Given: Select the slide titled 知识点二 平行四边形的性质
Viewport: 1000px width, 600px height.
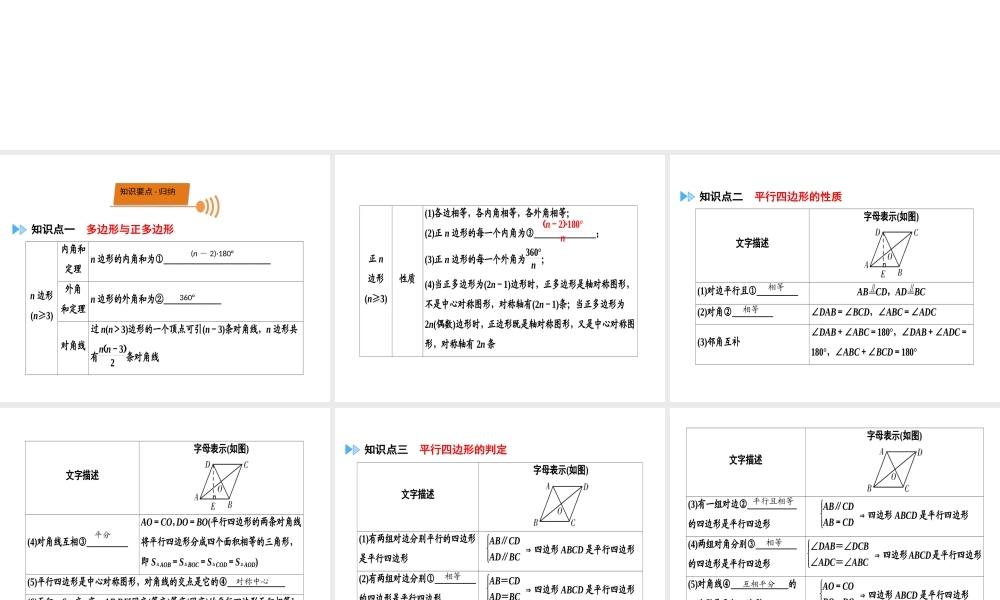Looking at the screenshot, I should click(x=835, y=278).
